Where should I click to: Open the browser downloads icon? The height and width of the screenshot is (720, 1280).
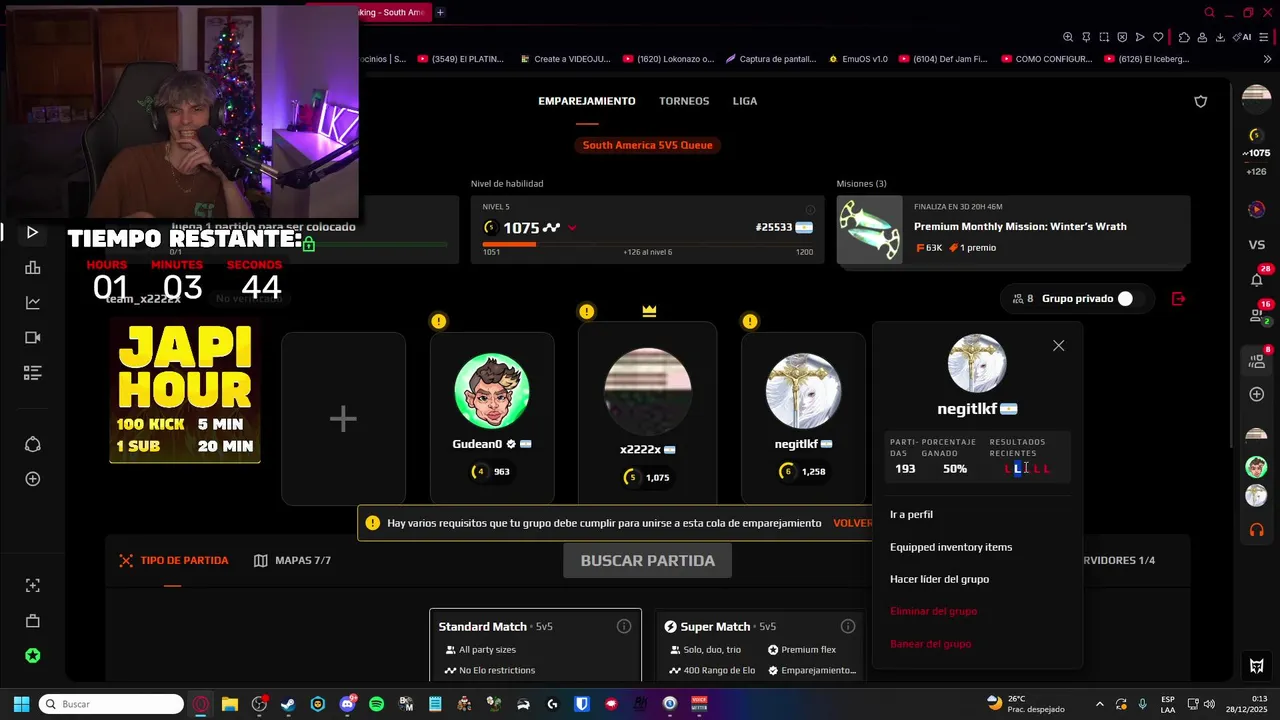(x=1221, y=37)
